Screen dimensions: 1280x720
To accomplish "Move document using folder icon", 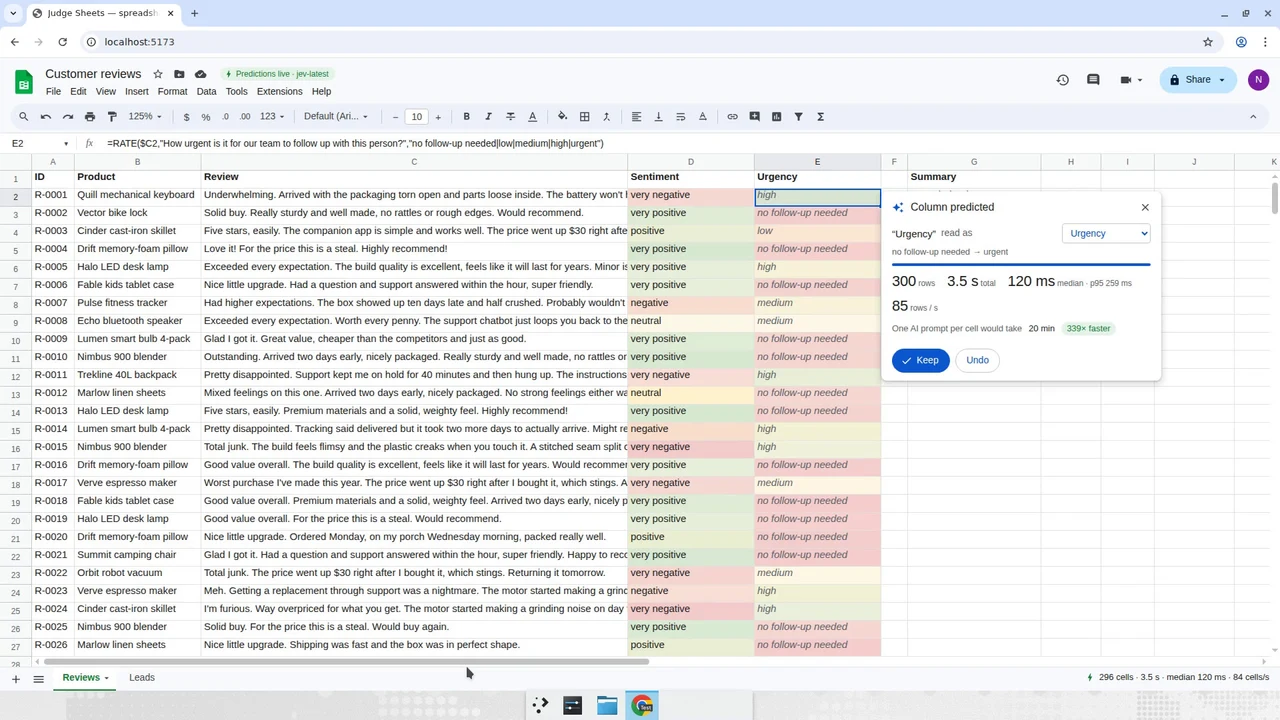I will (179, 74).
